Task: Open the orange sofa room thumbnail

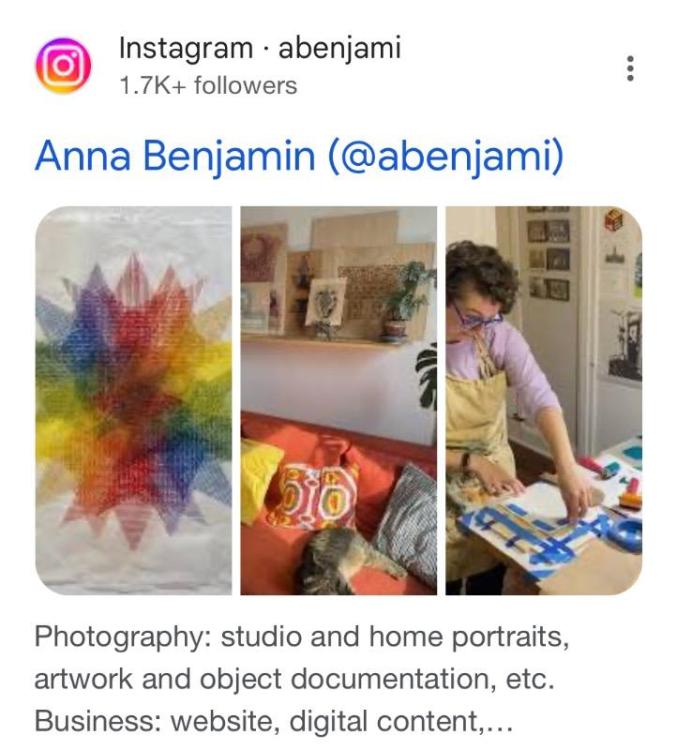Action: click(x=338, y=400)
